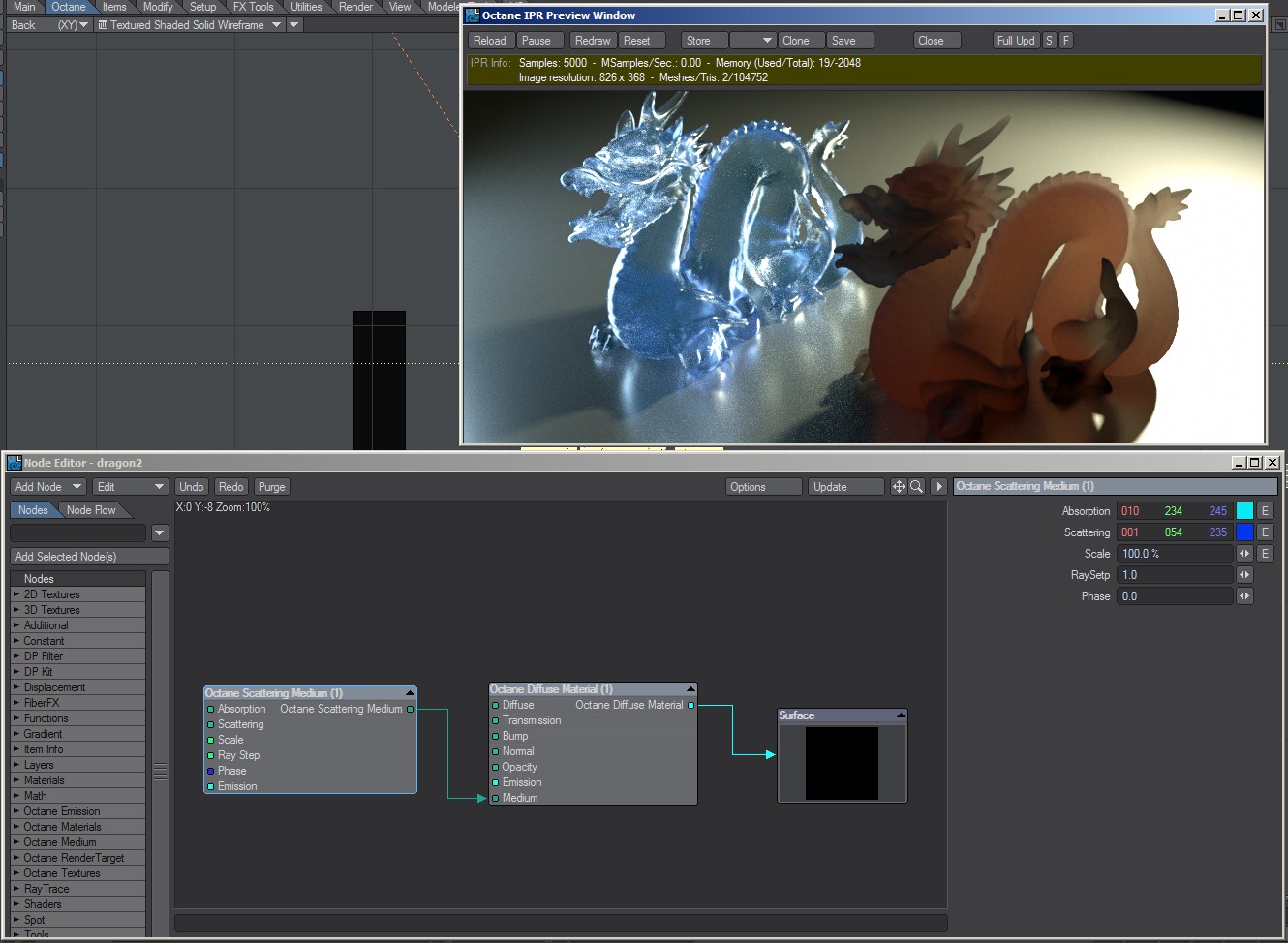This screenshot has width=1288, height=943.
Task: Expand the Gradient node category
Action: coord(16,734)
